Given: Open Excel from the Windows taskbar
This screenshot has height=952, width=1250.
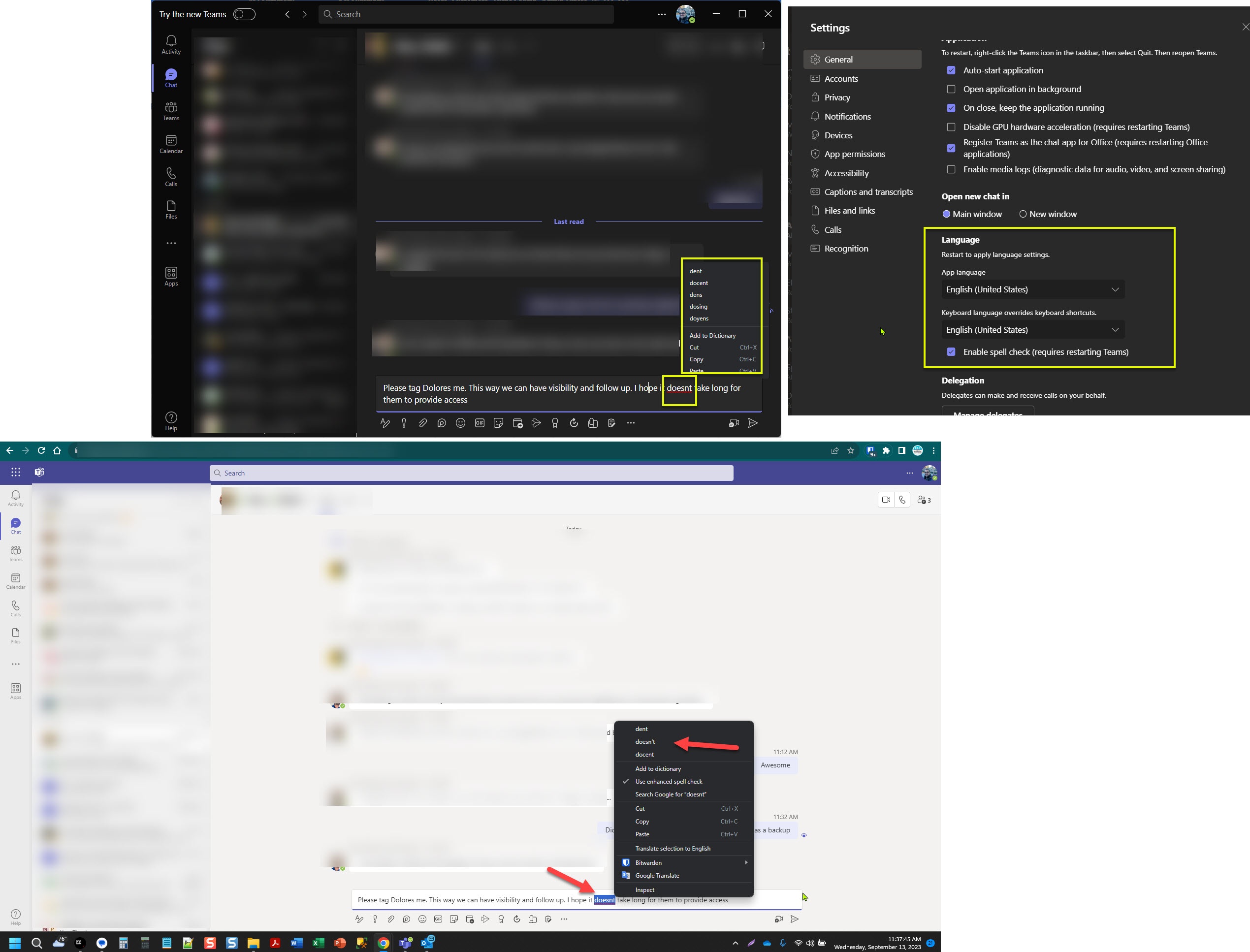Looking at the screenshot, I should pos(319,943).
